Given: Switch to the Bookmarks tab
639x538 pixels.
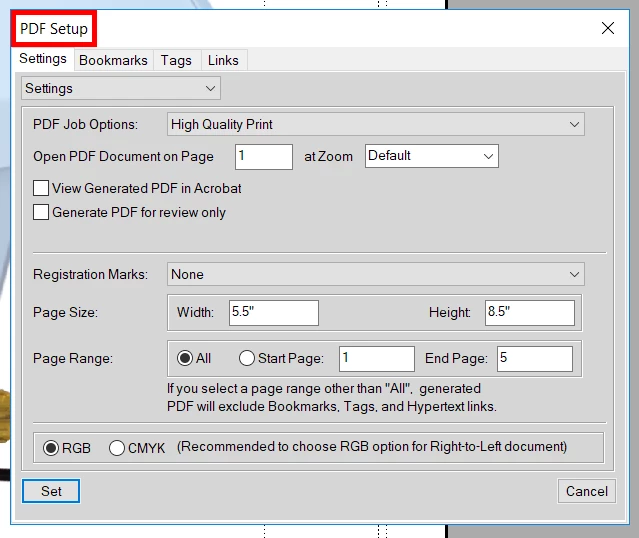Looking at the screenshot, I should (x=113, y=60).
